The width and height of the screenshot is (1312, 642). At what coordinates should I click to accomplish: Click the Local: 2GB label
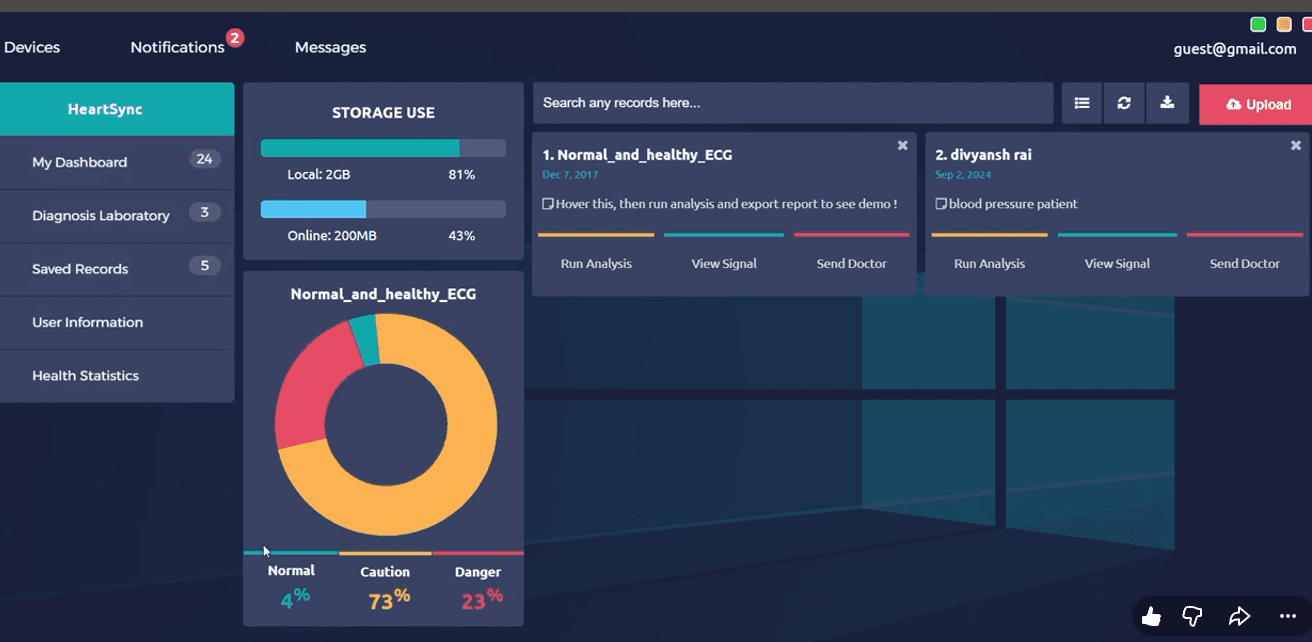click(x=318, y=175)
